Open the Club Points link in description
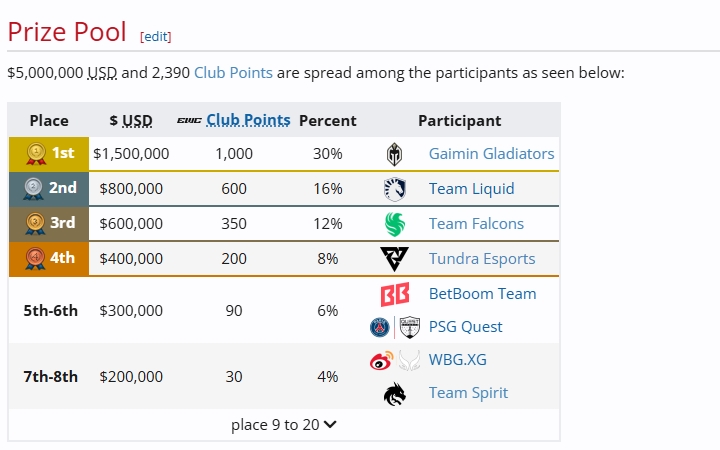720x450 pixels. tap(233, 73)
